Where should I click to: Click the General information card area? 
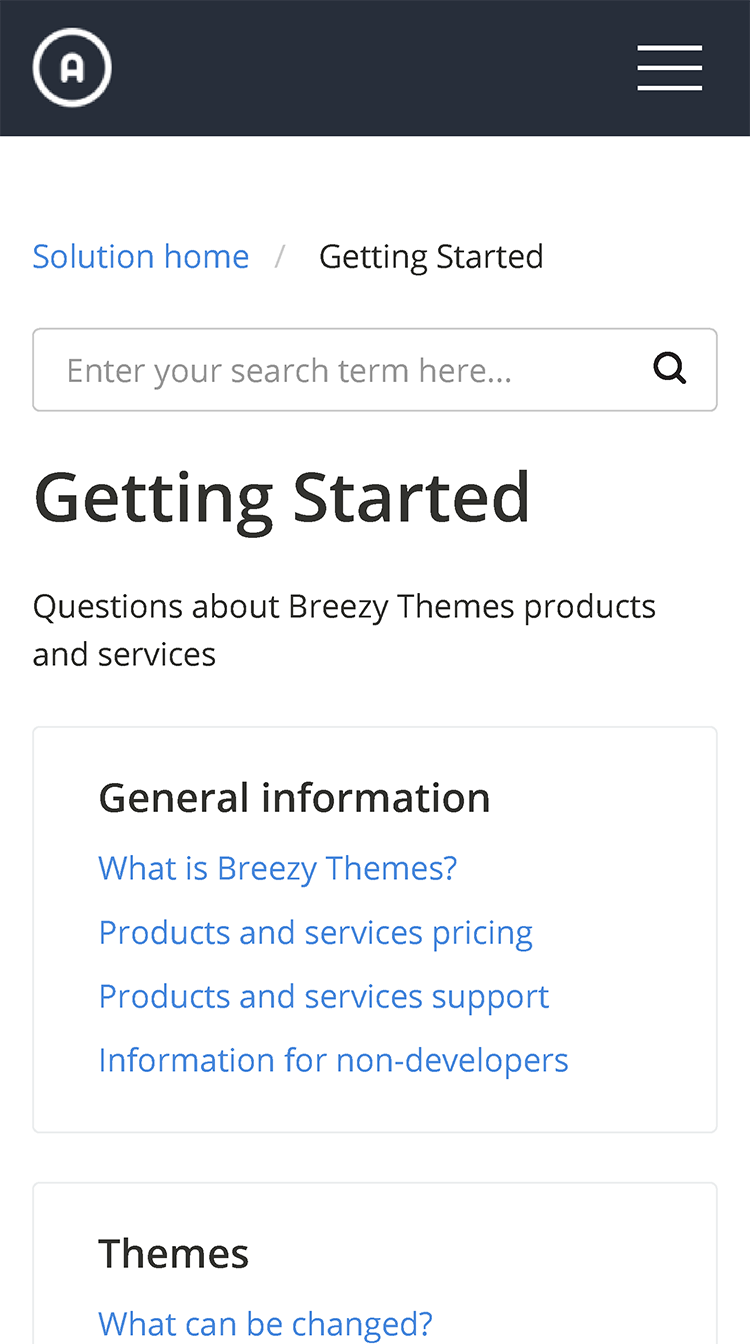(x=375, y=930)
